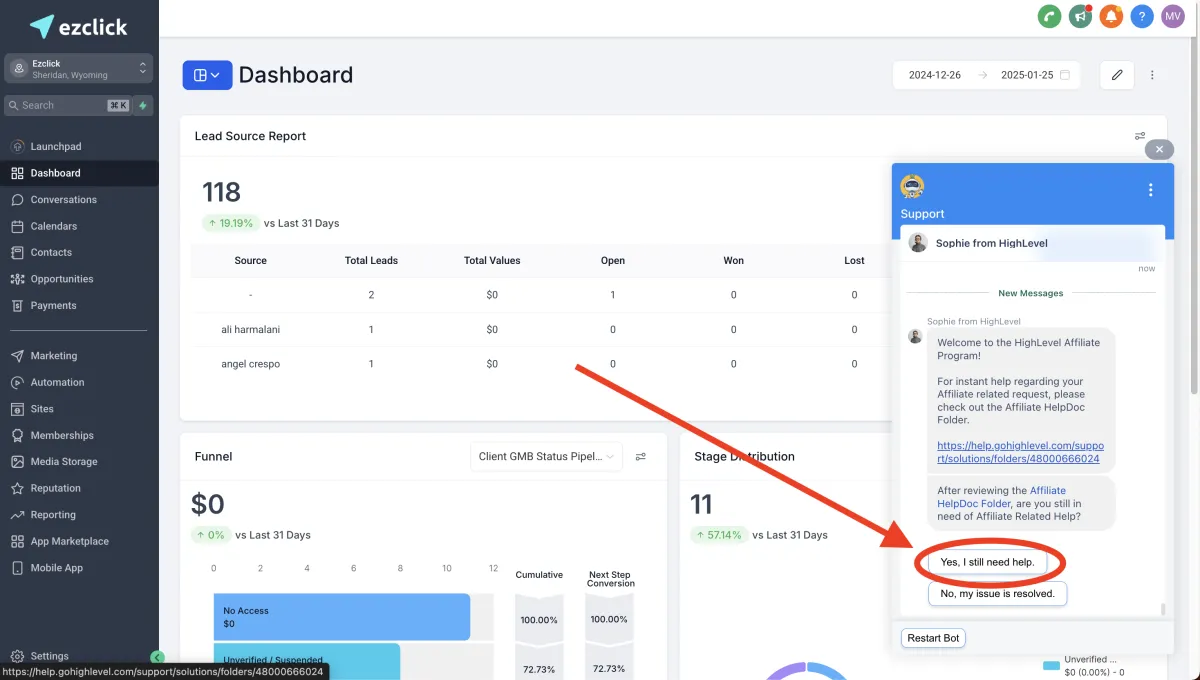Close the support chat widget

pos(1159,149)
